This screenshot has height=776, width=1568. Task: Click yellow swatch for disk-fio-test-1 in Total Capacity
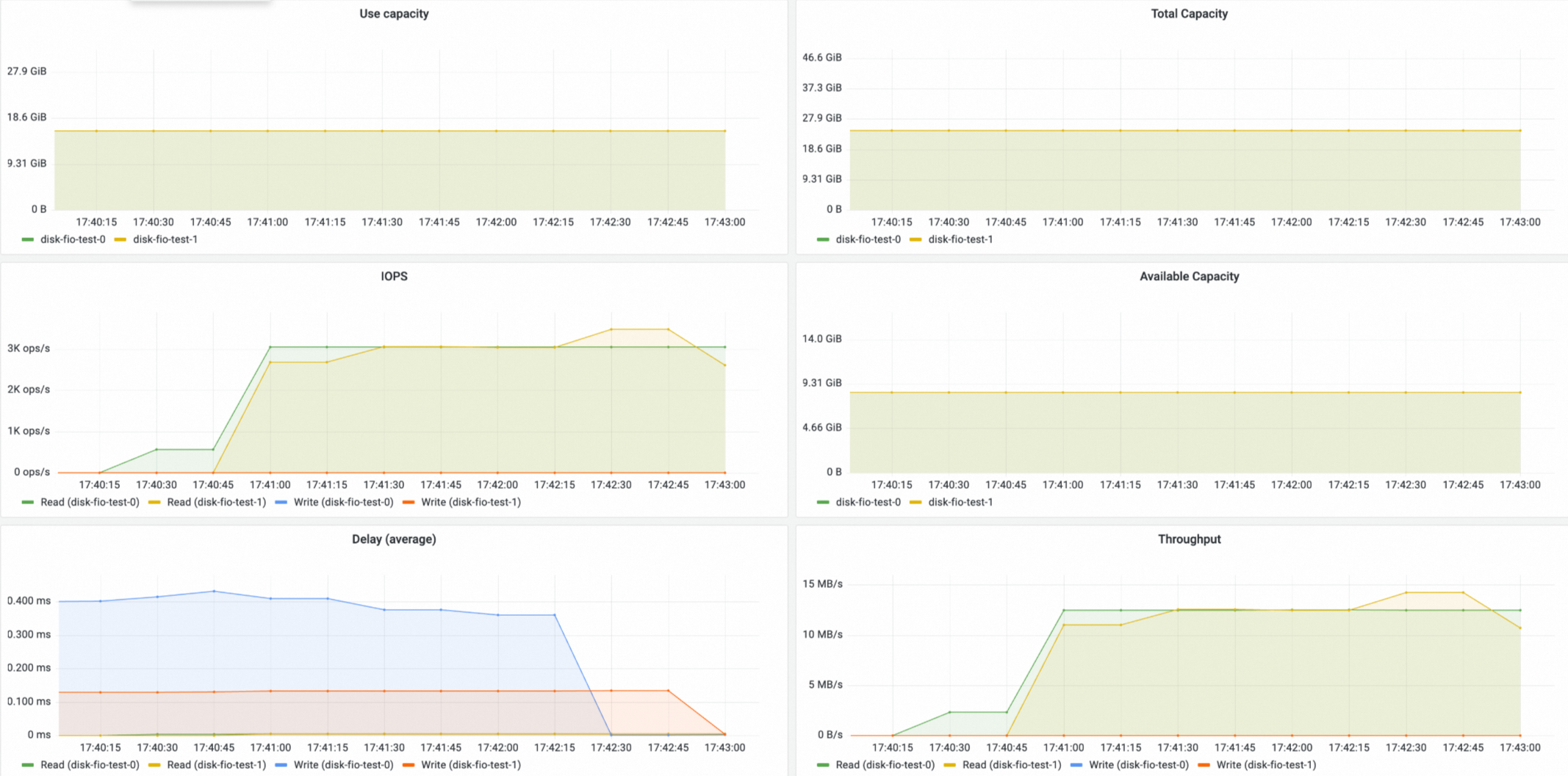pyautogui.click(x=916, y=240)
